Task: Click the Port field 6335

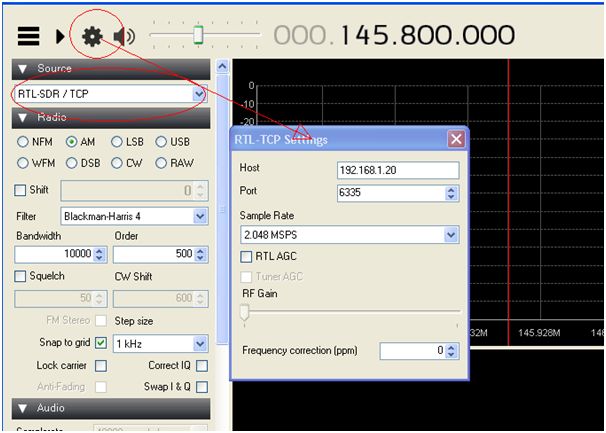Action: pyautogui.click(x=391, y=193)
